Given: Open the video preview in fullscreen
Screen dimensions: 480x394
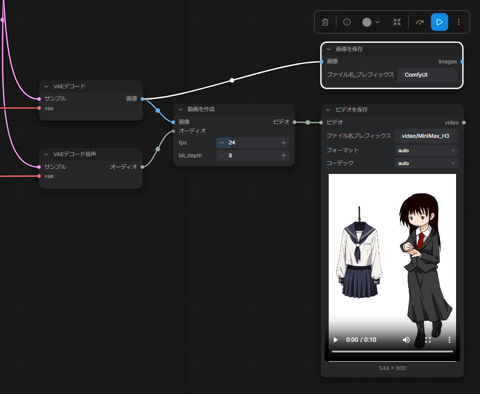Looking at the screenshot, I should tap(428, 340).
